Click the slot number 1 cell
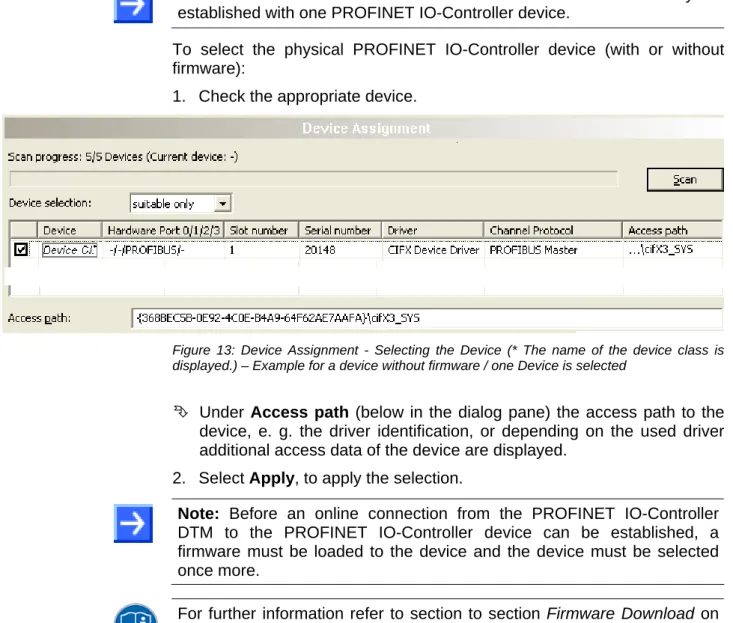Viewport: 733px width, 623px height. (x=261, y=250)
